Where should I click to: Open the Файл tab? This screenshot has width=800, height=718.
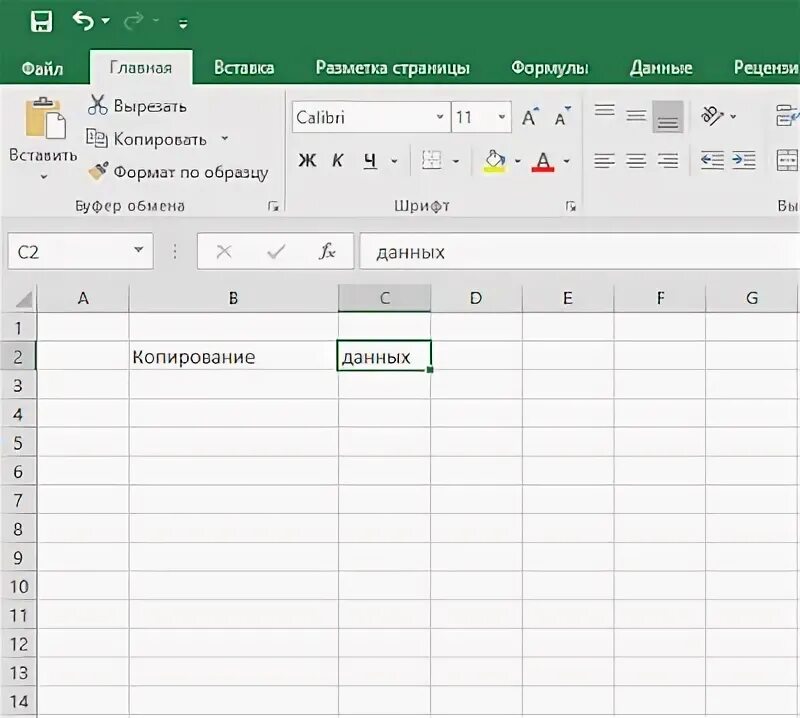tap(42, 68)
